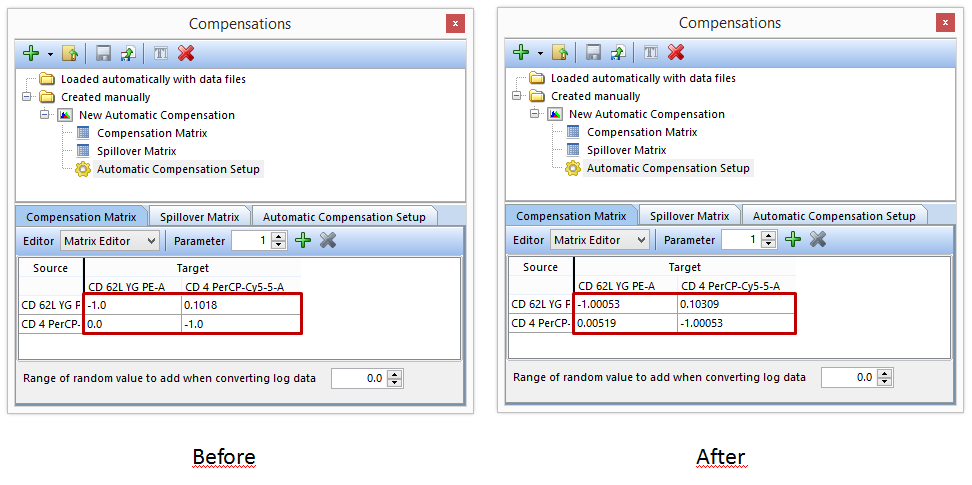This screenshot has height=485, width=972.
Task: Click the gray remove parameter X in the After editor bar
Action: pyautogui.click(x=818, y=239)
